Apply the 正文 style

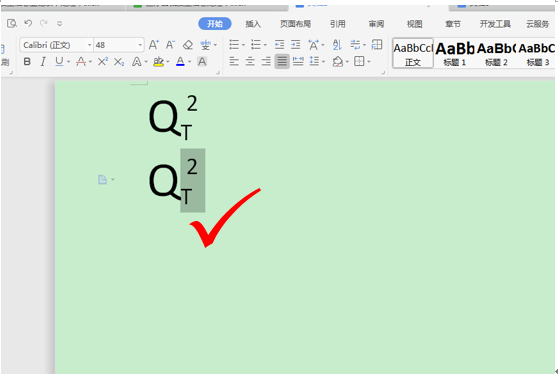(413, 53)
